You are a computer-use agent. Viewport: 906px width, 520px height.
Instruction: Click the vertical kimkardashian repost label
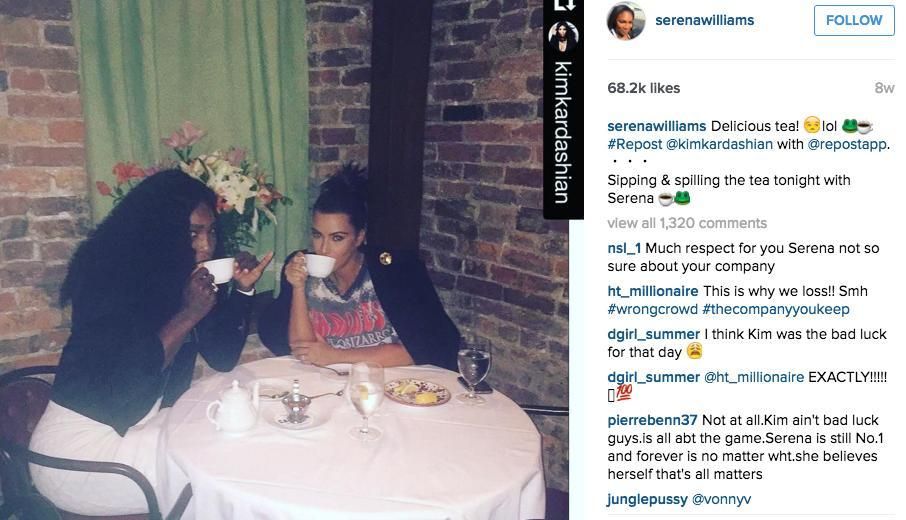(563, 133)
